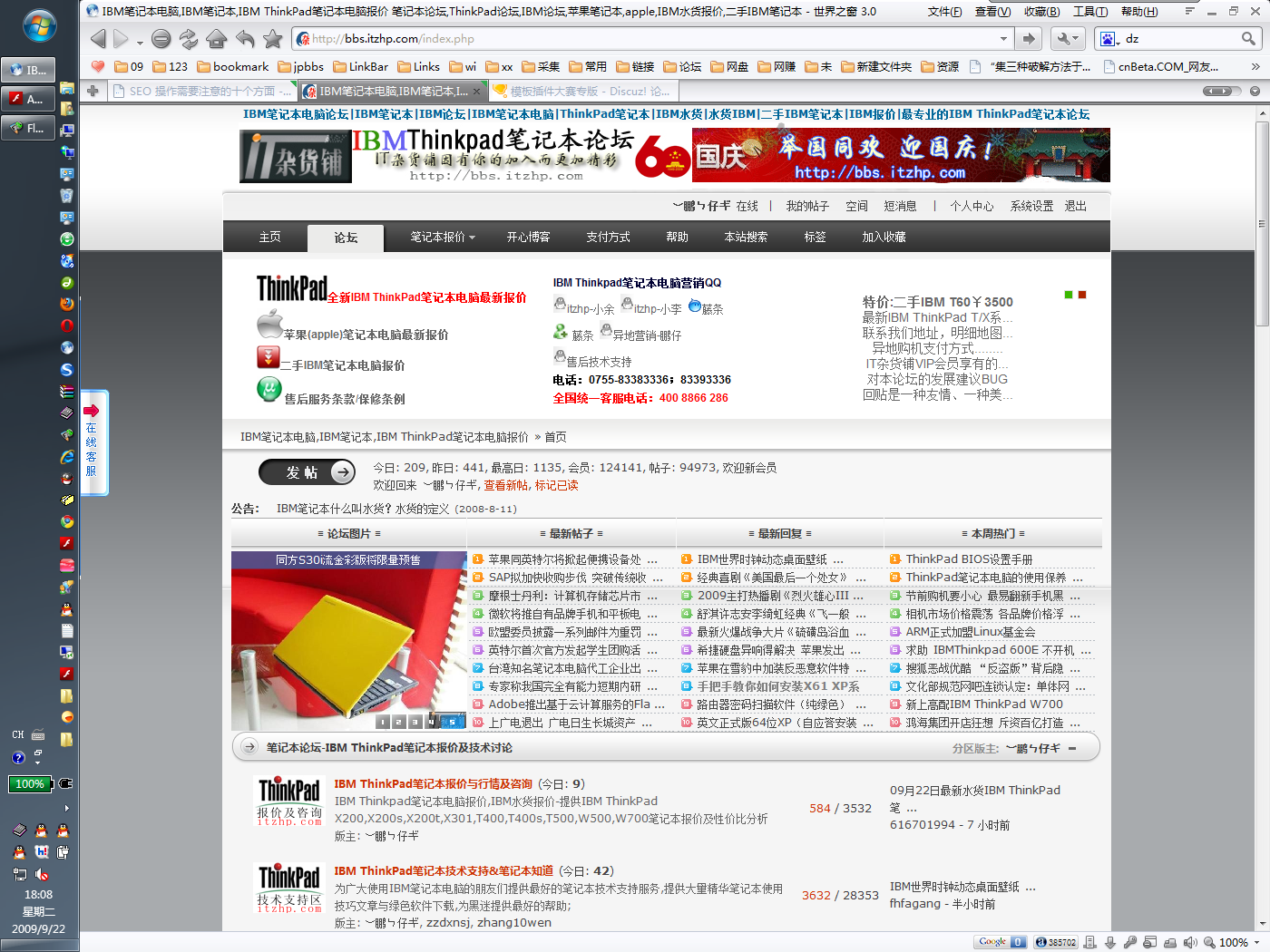Open the 查看(V) menu

pyautogui.click(x=992, y=12)
